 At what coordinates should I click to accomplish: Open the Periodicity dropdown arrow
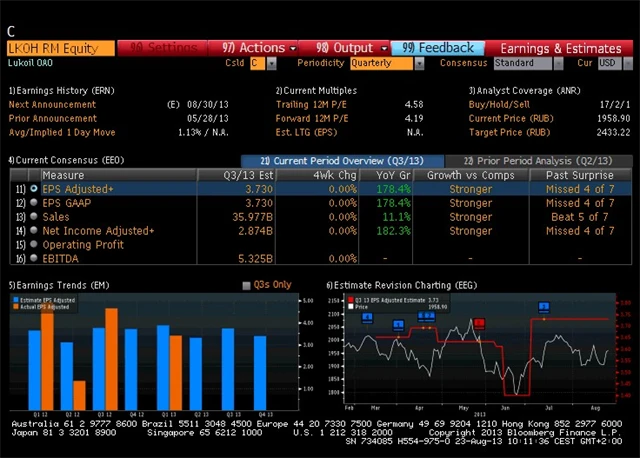pos(419,63)
